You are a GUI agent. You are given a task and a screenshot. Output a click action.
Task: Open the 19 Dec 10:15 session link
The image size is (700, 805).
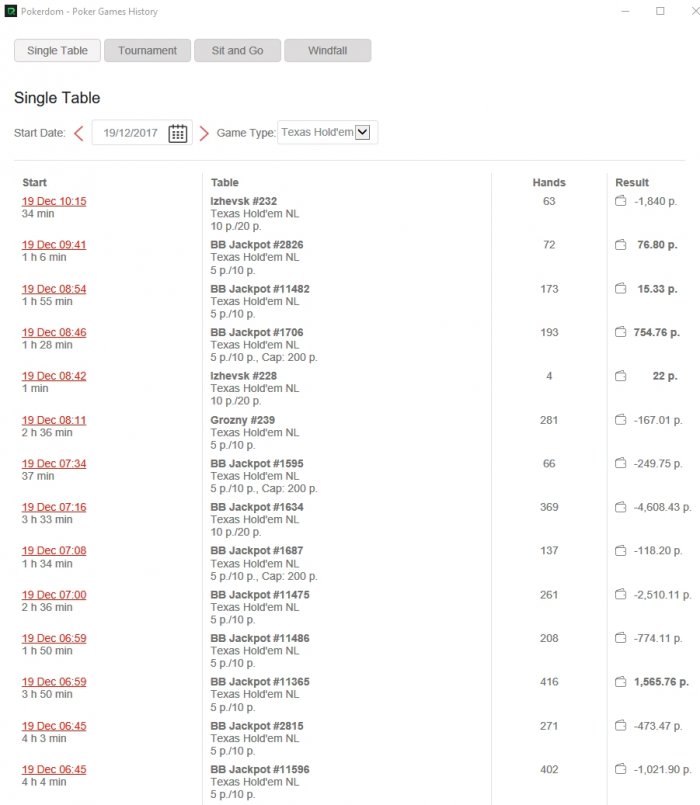(54, 201)
